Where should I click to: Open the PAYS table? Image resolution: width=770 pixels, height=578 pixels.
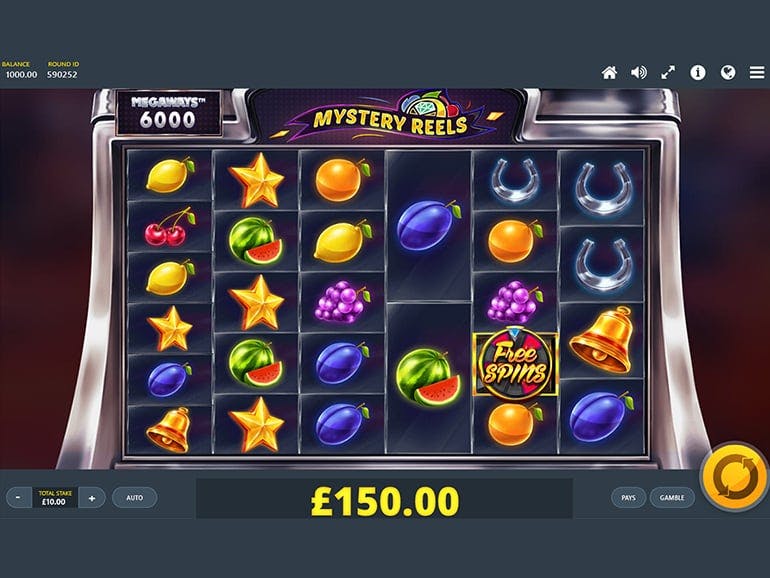(x=628, y=497)
